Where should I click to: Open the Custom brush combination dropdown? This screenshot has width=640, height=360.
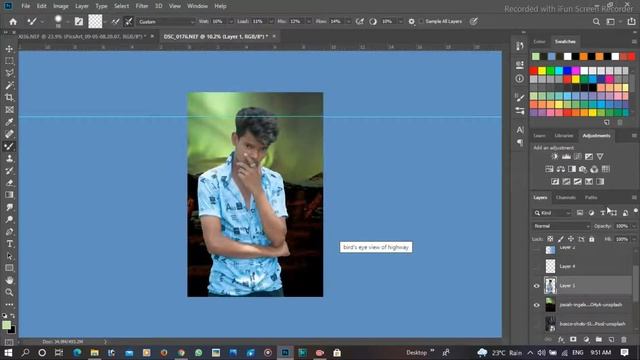coord(166,22)
